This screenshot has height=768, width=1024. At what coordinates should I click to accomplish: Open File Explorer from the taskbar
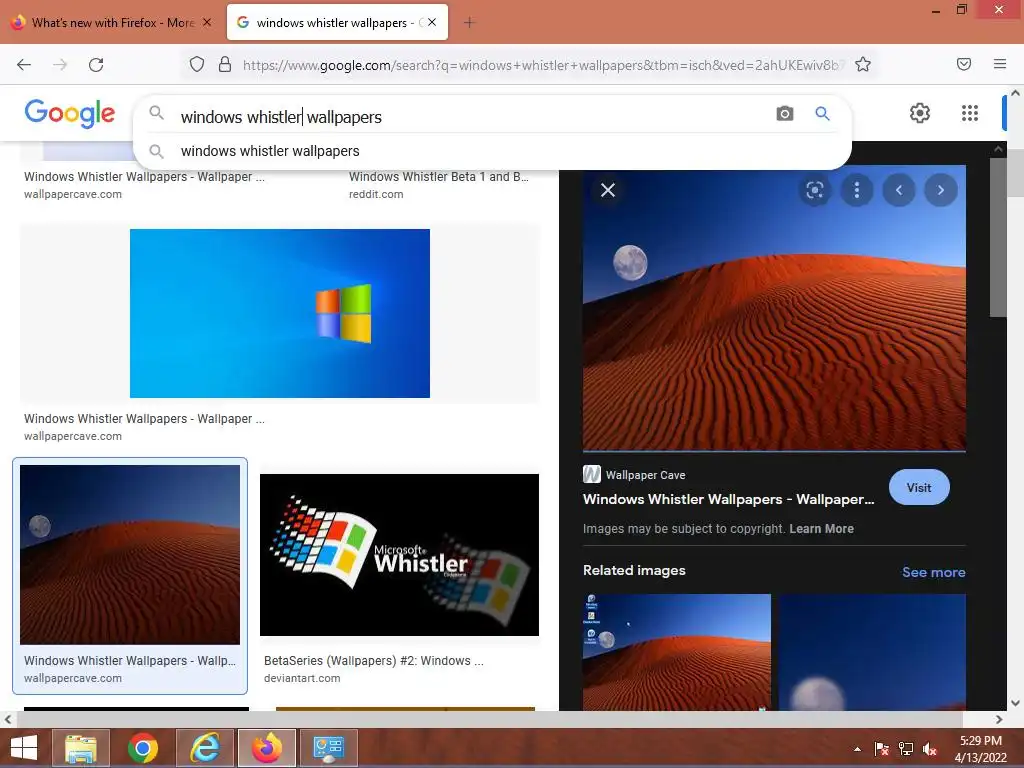pyautogui.click(x=80, y=748)
